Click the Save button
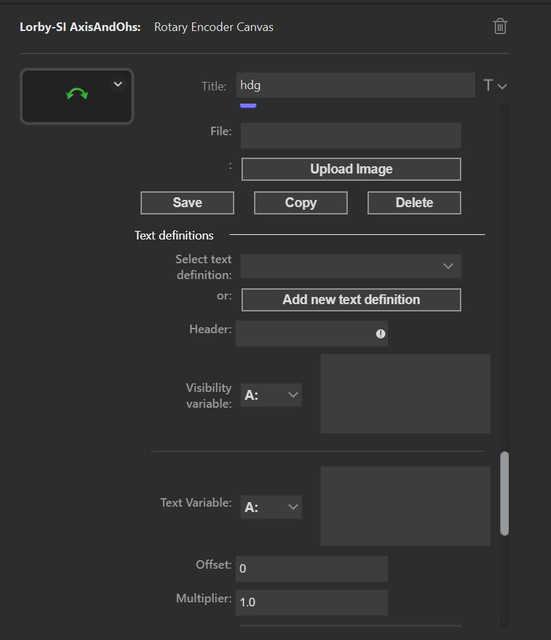This screenshot has width=551, height=640. 187,202
